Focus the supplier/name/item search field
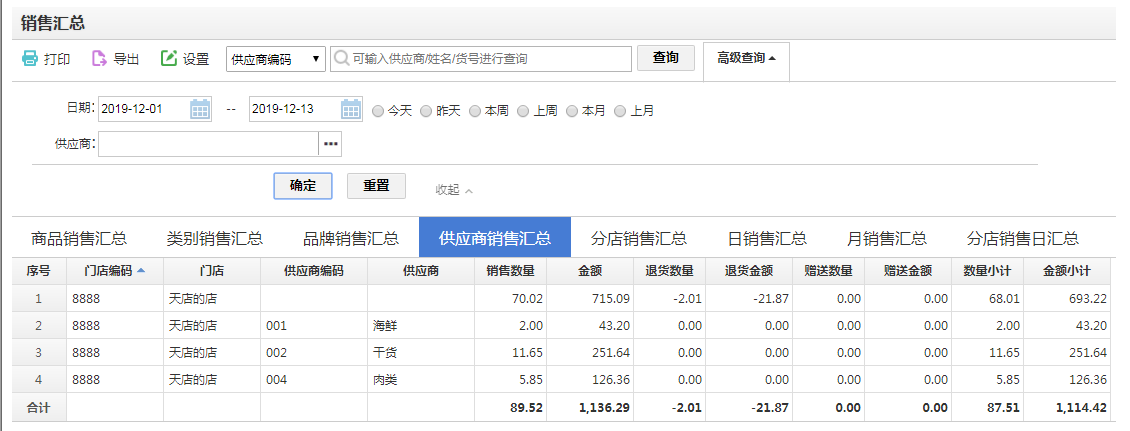The width and height of the screenshot is (1130, 431). (x=481, y=59)
